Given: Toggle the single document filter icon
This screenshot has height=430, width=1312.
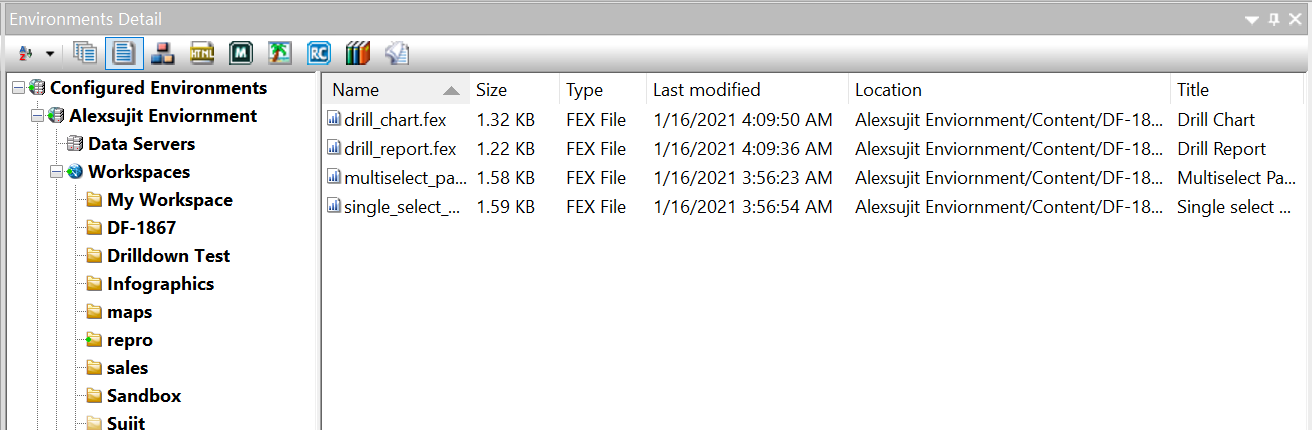Looking at the screenshot, I should point(124,53).
